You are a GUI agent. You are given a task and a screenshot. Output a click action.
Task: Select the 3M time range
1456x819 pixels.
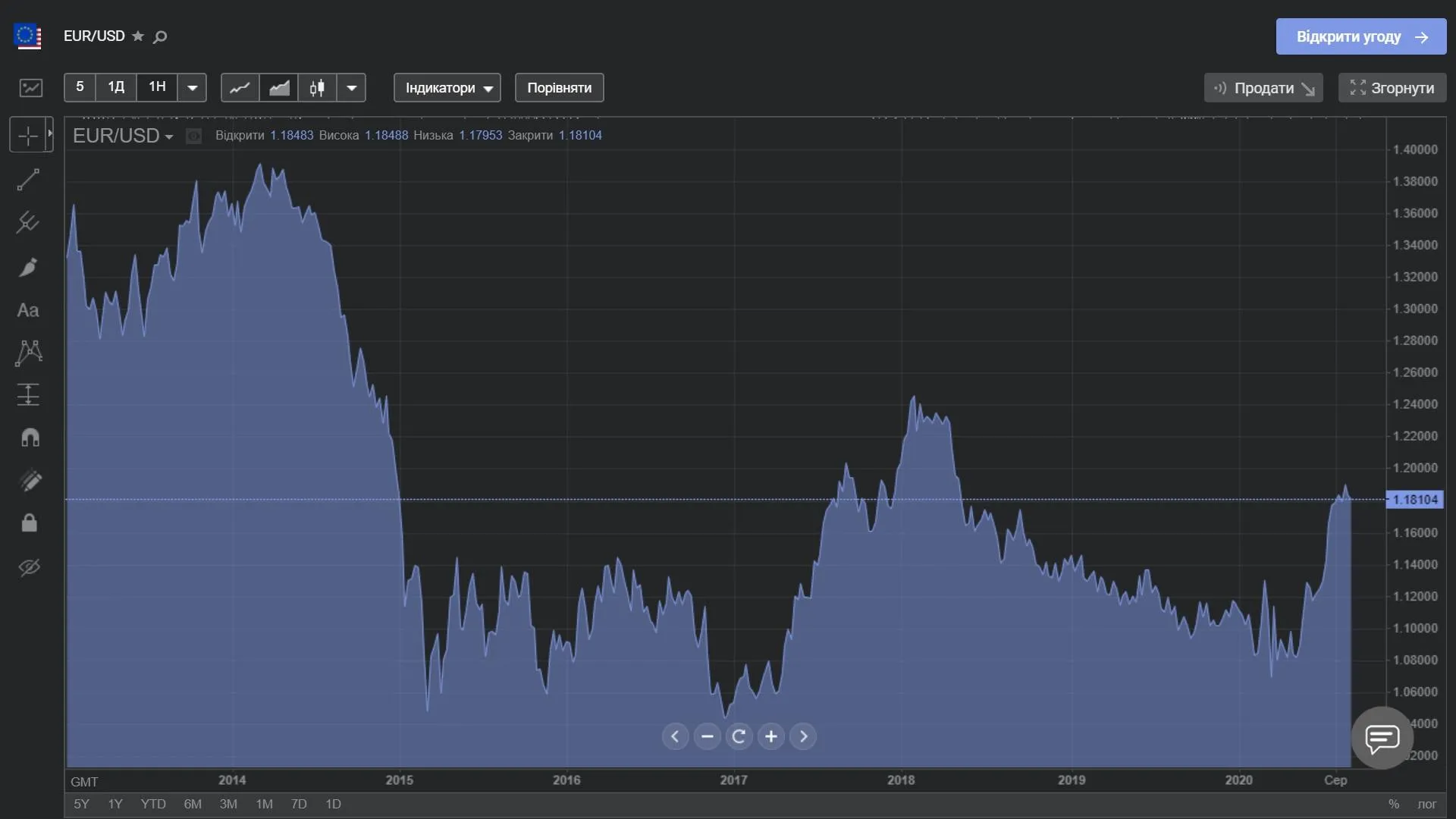[228, 804]
